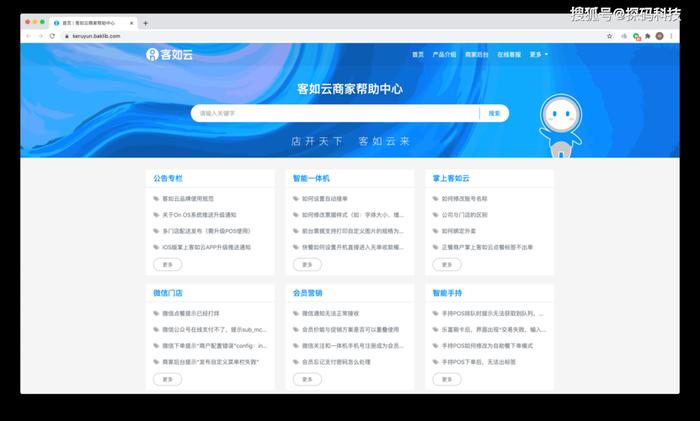Open the Chrome profile avatar
Screen dimensions: 700x421
[x=659, y=36]
